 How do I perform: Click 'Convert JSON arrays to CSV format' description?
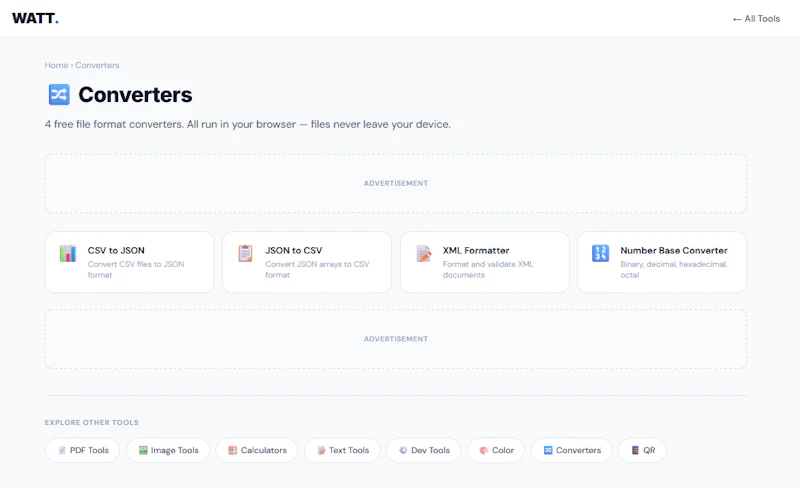317,270
